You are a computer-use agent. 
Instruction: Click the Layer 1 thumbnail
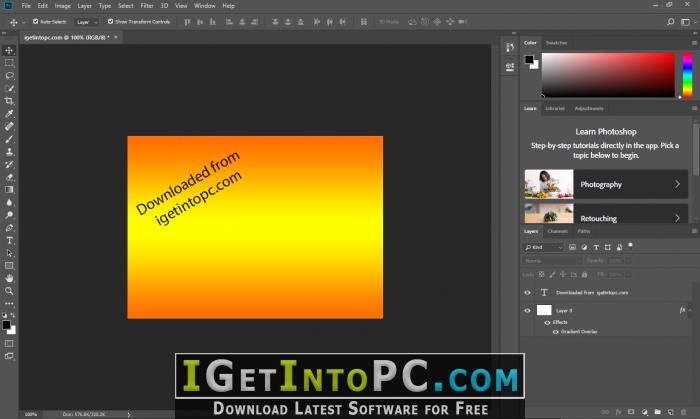[544, 310]
